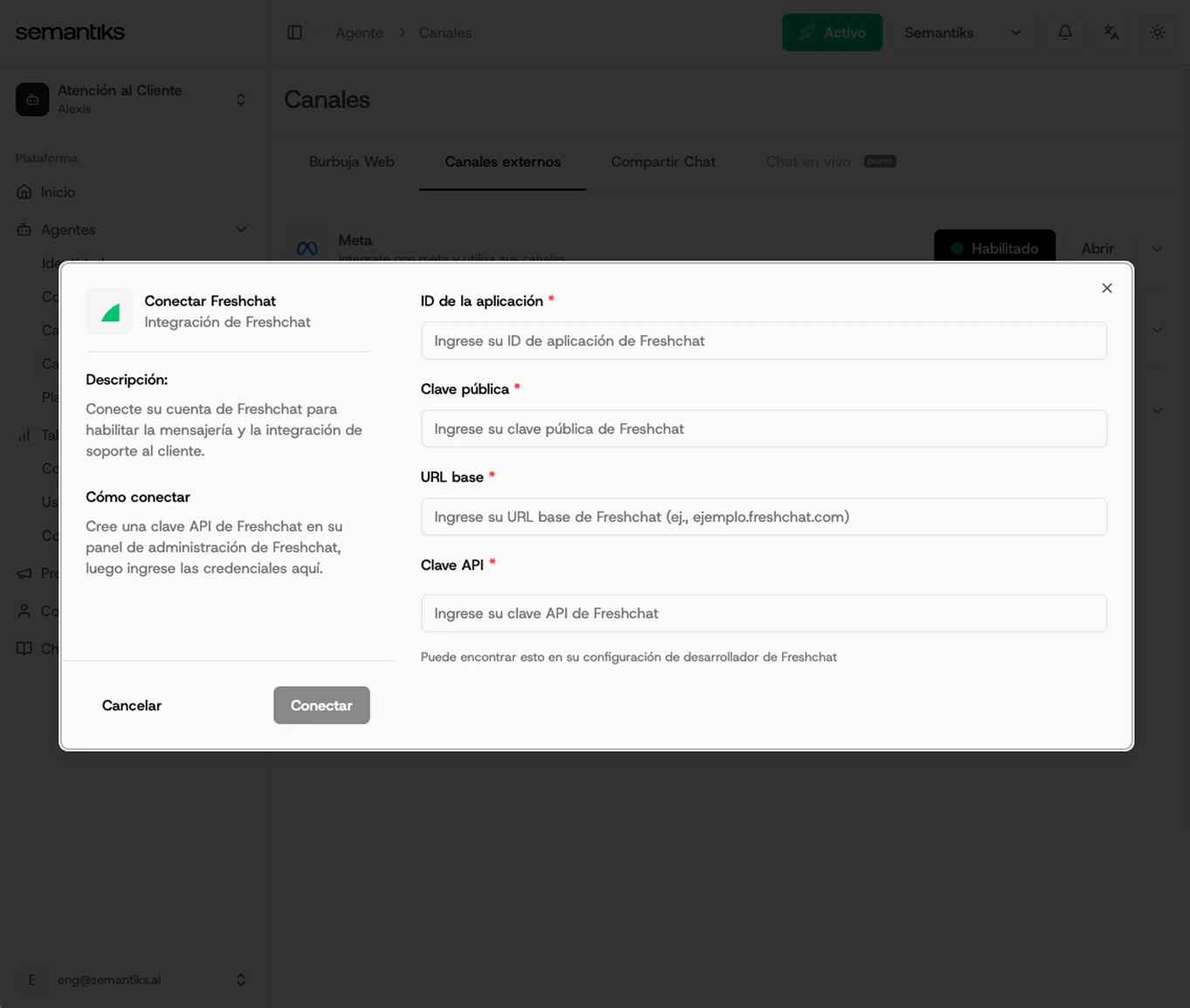
Task: Switch theme with the sun icon
Action: pyautogui.click(x=1157, y=32)
